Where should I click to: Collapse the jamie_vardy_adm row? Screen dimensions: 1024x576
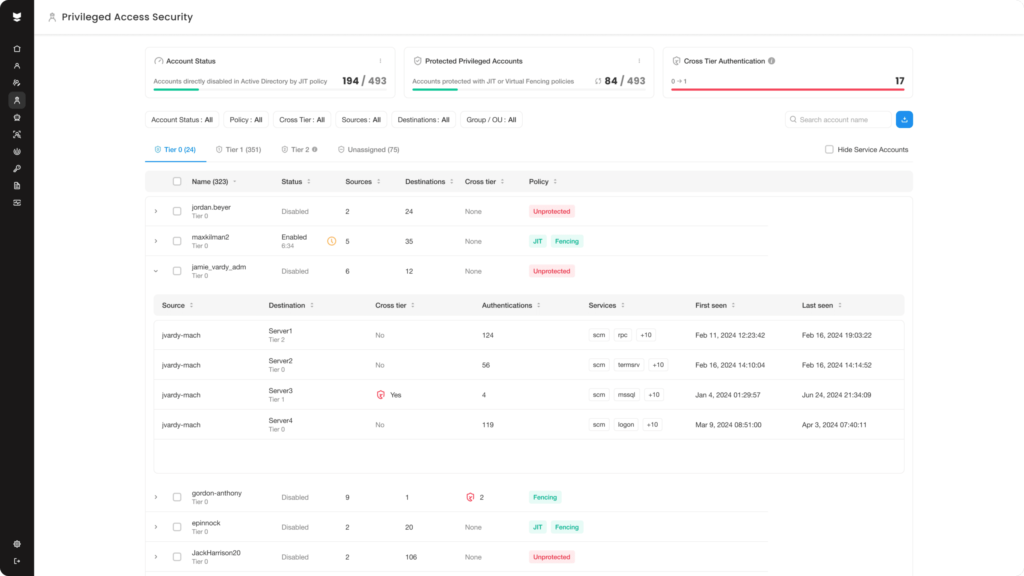pos(156,271)
